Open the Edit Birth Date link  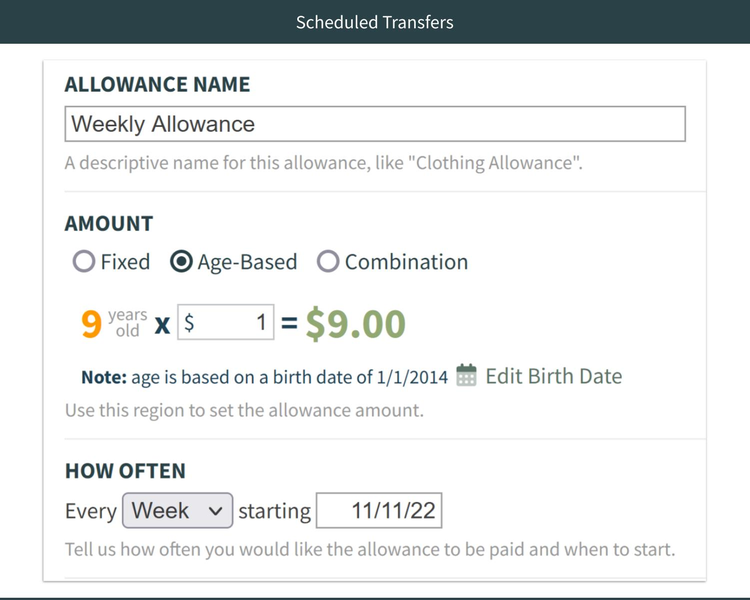(554, 376)
